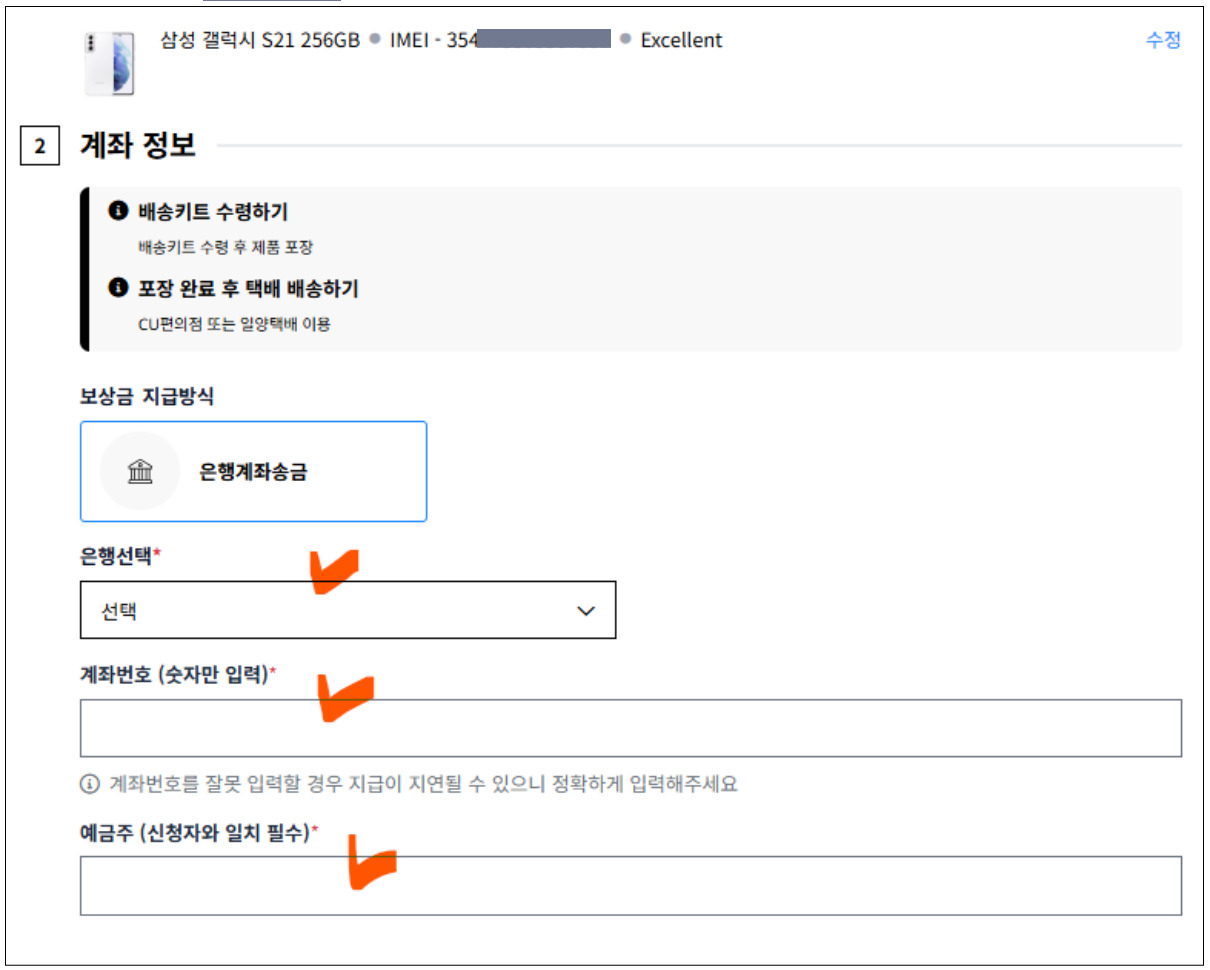Click the bank building icon in 은행계좌송금 card
The image size is (1210, 970).
tap(139, 470)
